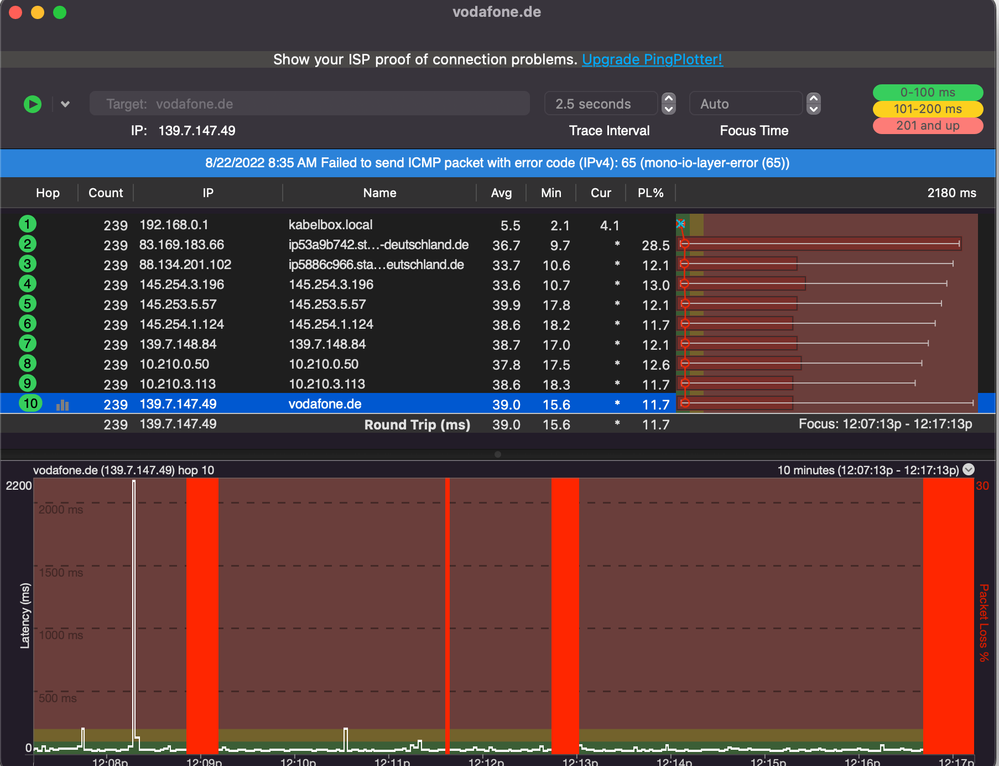Click IP 83.169.183.66 in hop 2
Image resolution: width=999 pixels, height=766 pixels.
(x=182, y=245)
